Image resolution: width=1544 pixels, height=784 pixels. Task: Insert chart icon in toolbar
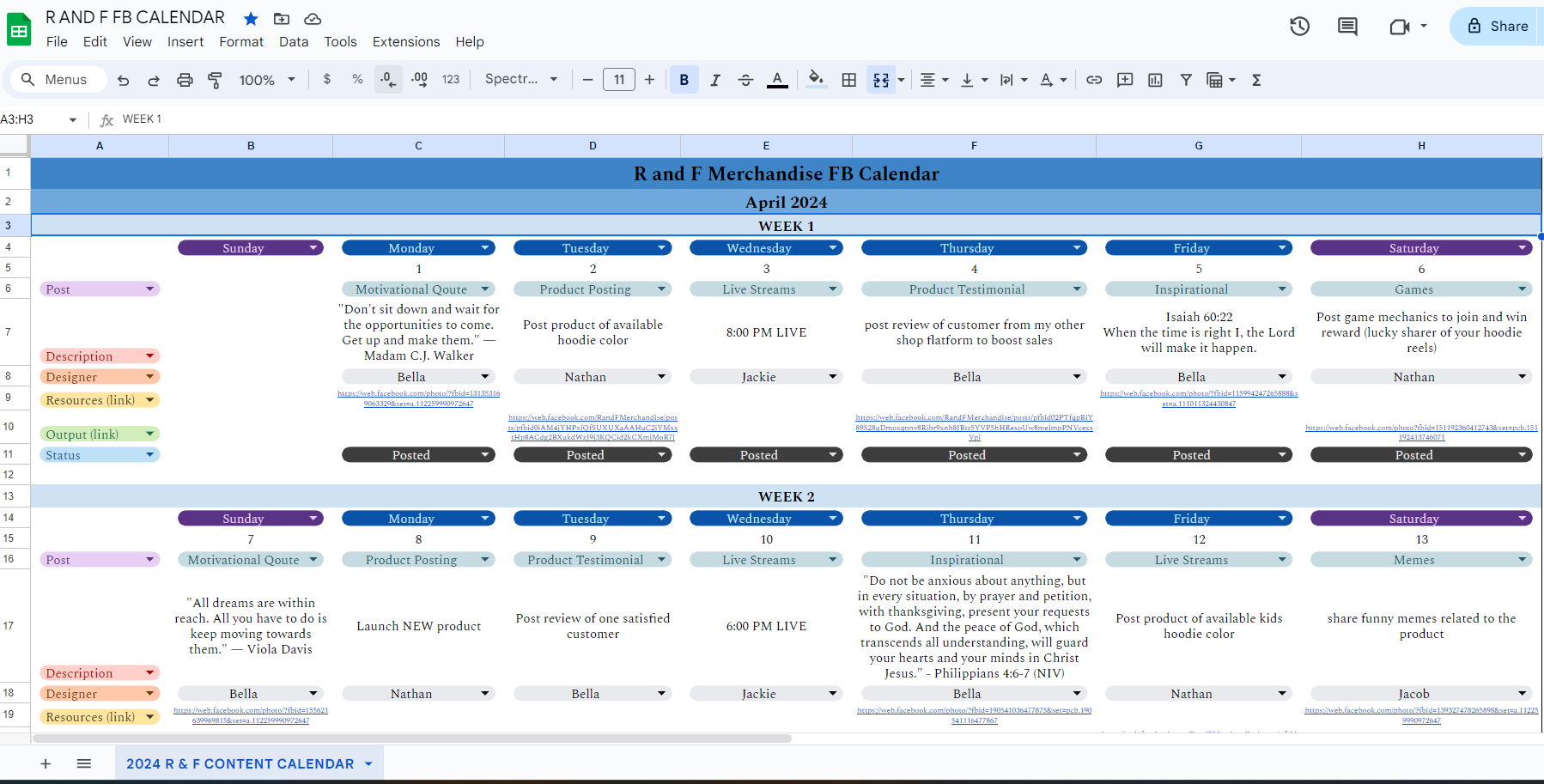click(x=1156, y=80)
